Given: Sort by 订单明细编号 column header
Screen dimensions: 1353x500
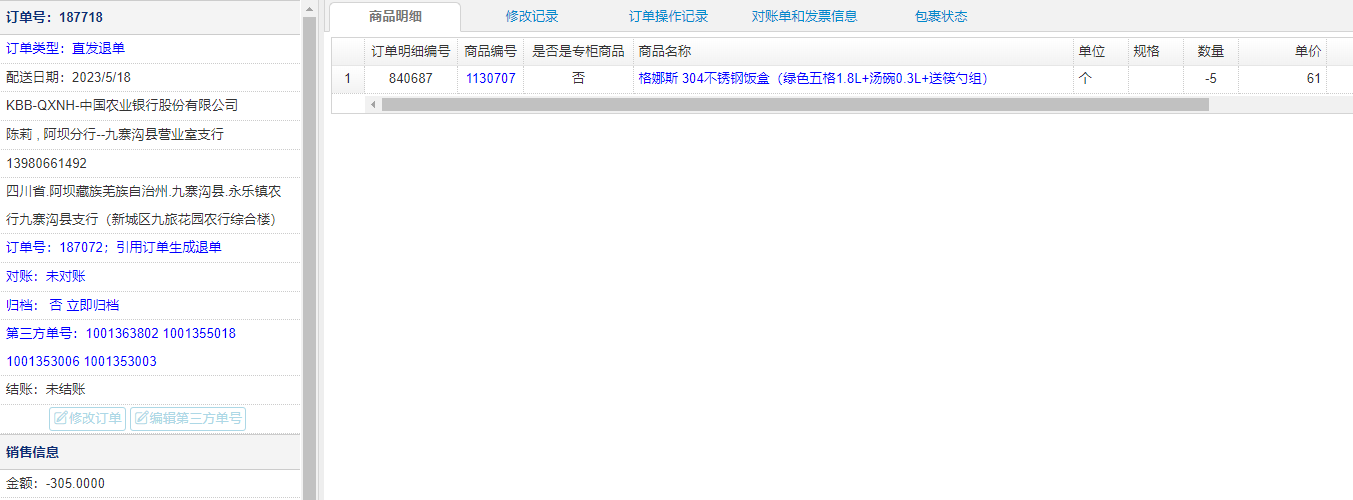Looking at the screenshot, I should click(410, 51).
